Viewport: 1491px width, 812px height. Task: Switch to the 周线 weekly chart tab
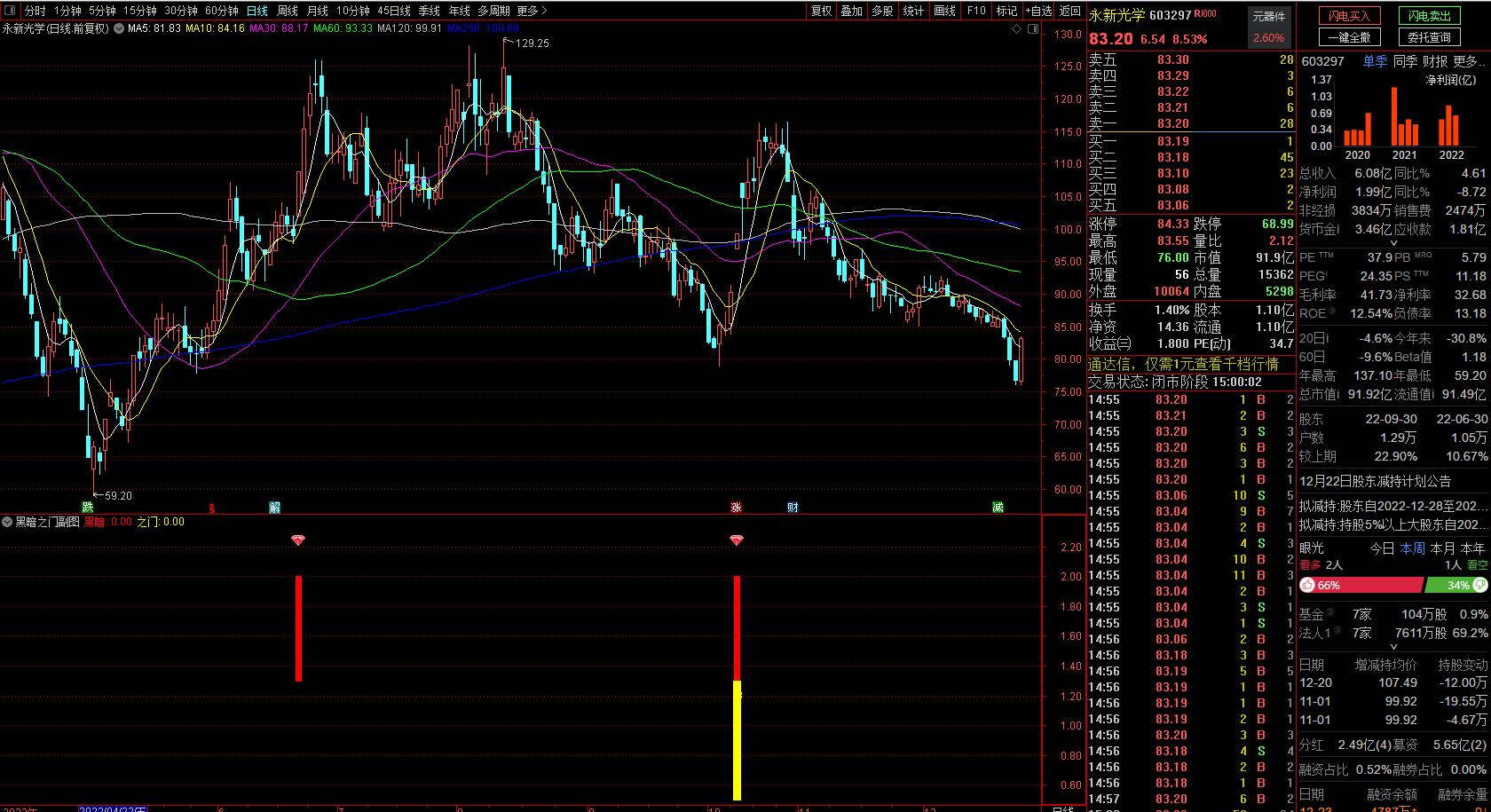288,11
